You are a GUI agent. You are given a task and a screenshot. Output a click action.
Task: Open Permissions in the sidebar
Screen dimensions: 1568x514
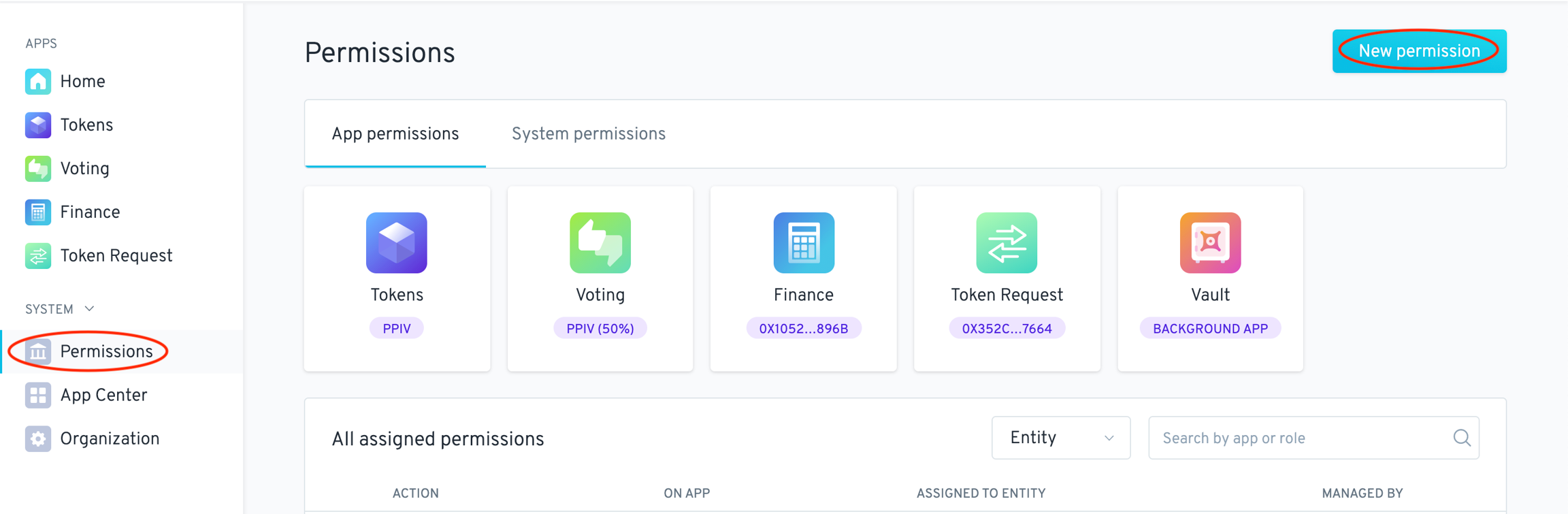106,352
